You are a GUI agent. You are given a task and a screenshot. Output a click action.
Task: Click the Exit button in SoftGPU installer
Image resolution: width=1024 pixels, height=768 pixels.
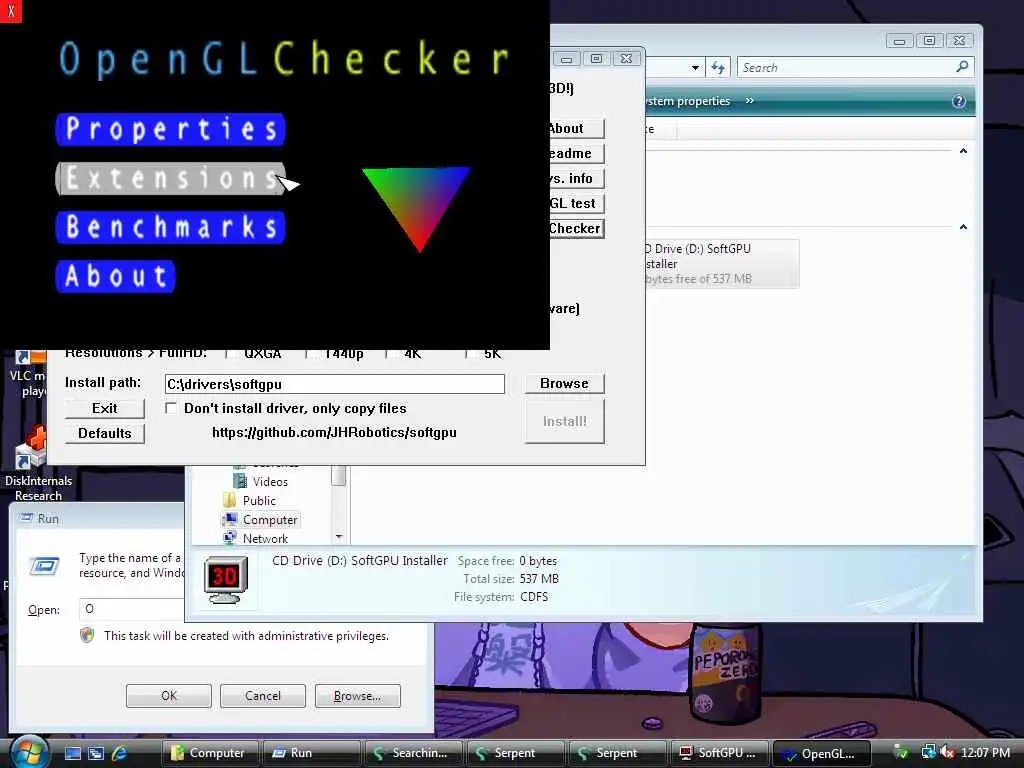click(x=104, y=408)
